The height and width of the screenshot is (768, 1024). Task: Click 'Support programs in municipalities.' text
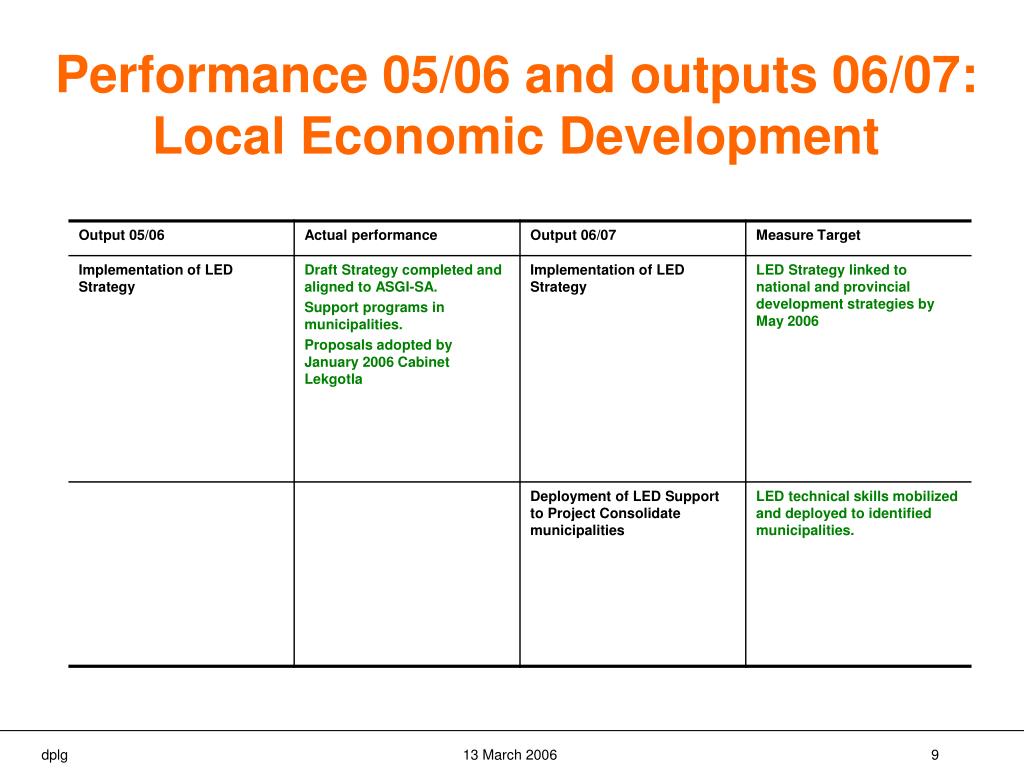tap(374, 315)
